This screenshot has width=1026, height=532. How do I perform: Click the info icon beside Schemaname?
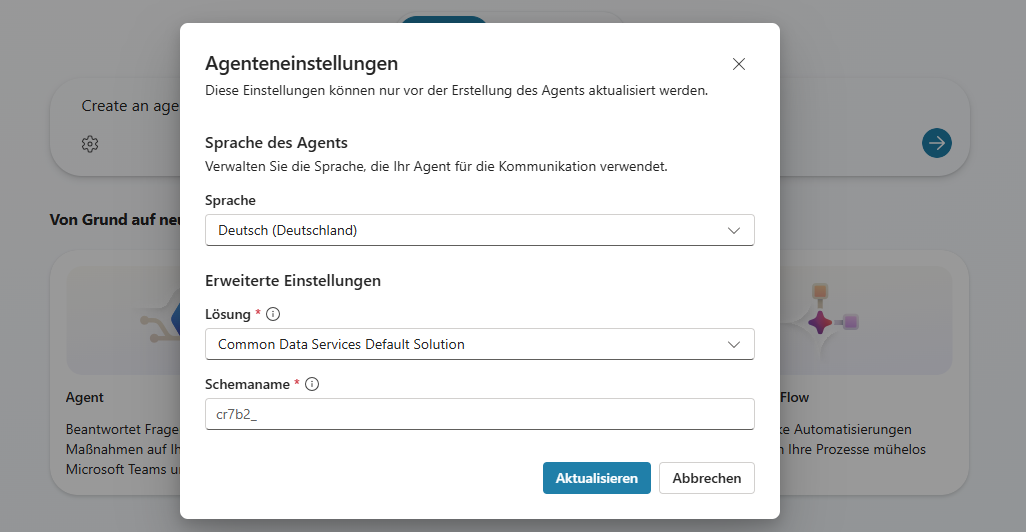coord(312,384)
